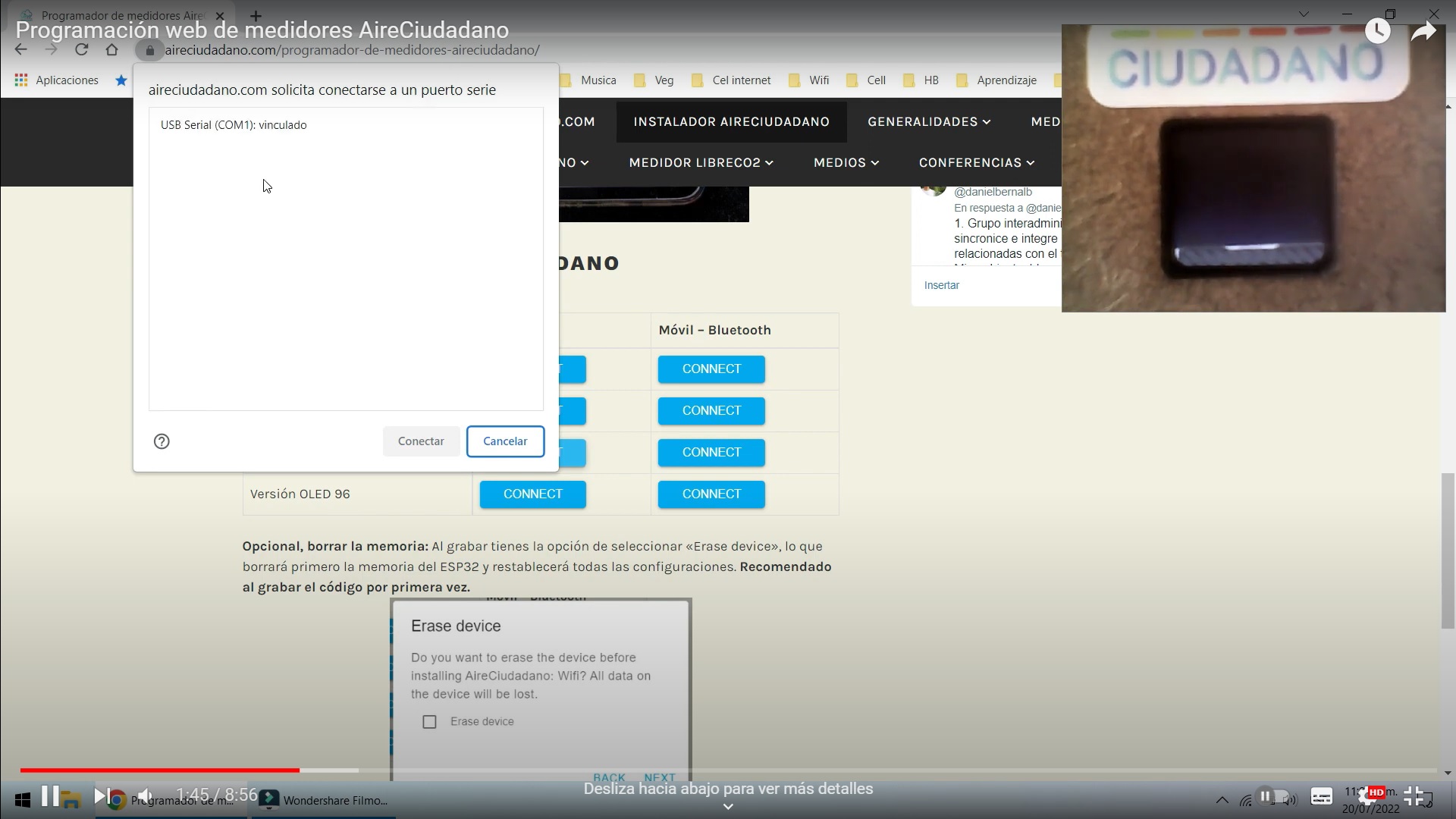Open the Cel internet bookmark folder
The width and height of the screenshot is (1456, 819).
point(730,80)
